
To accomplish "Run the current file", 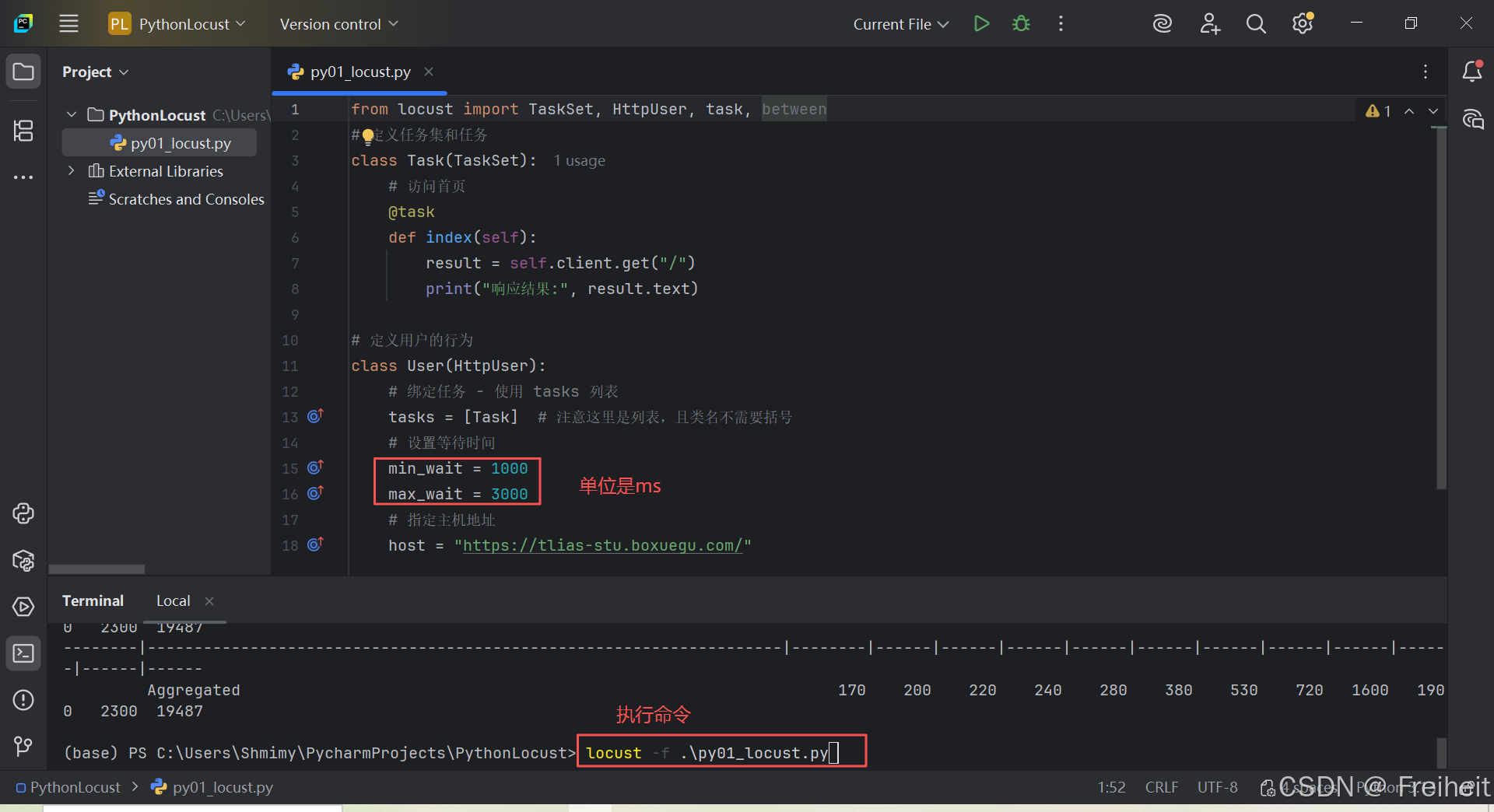I will 981,23.
